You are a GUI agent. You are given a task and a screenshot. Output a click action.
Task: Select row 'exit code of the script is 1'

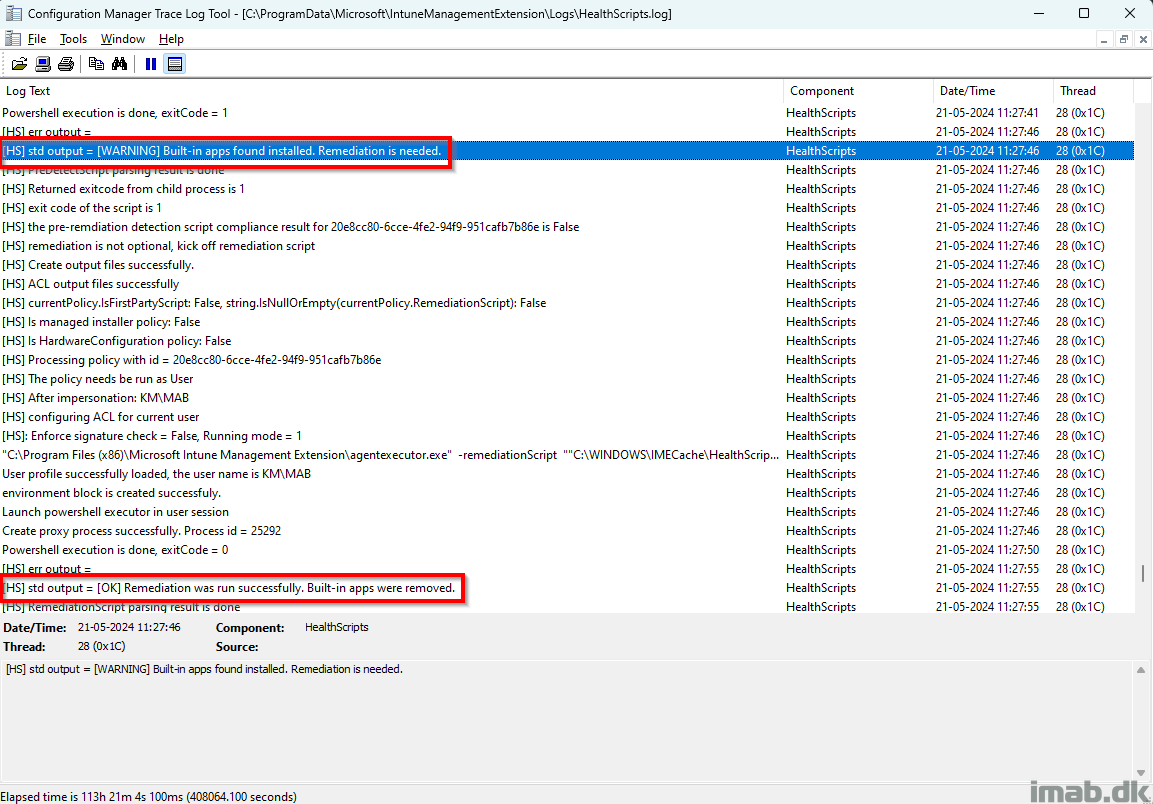tap(567, 208)
